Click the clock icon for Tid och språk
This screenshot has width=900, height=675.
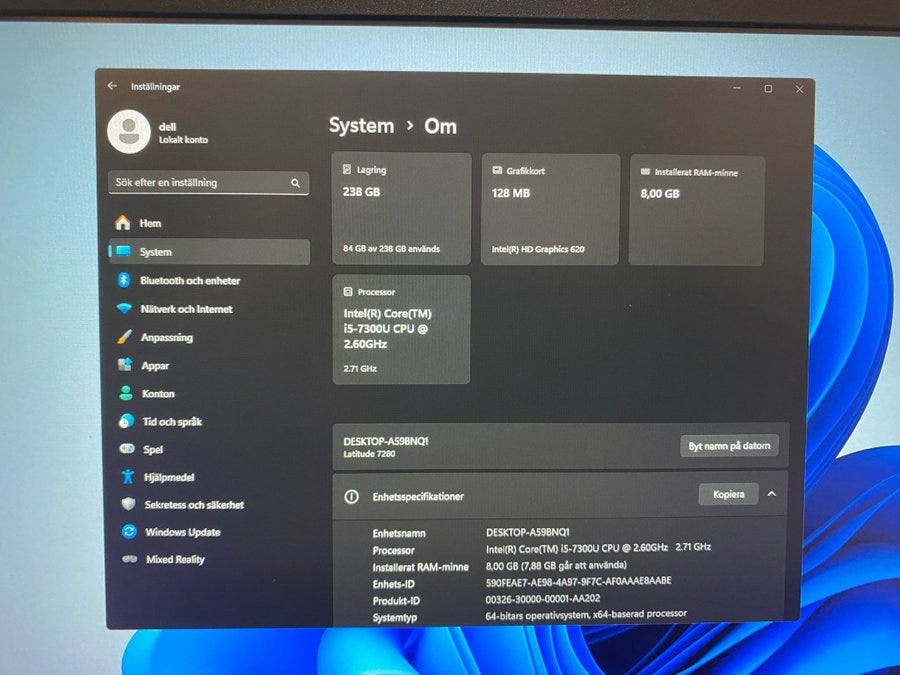pyautogui.click(x=126, y=421)
